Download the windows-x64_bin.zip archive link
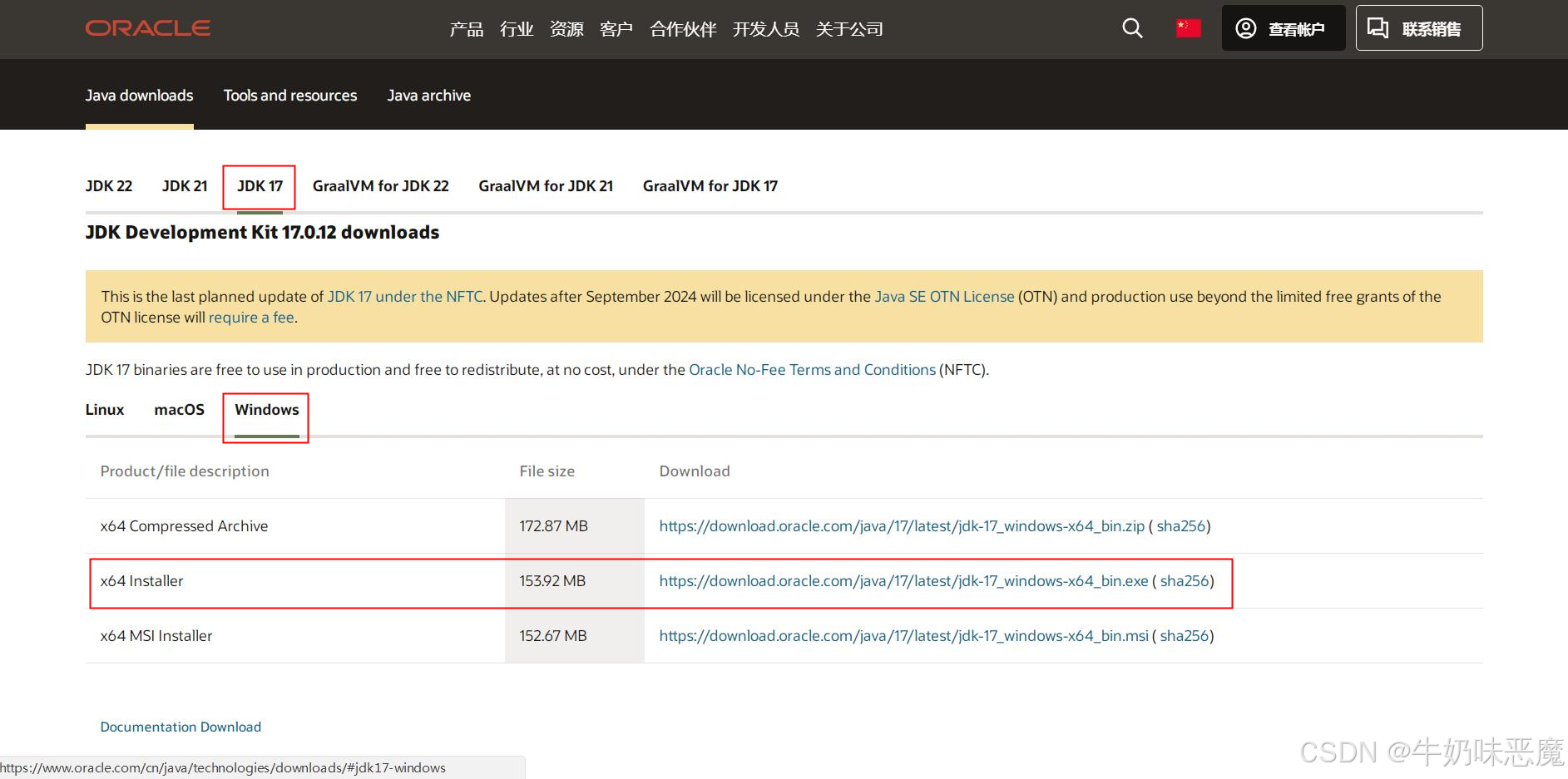1568x779 pixels. 902,526
